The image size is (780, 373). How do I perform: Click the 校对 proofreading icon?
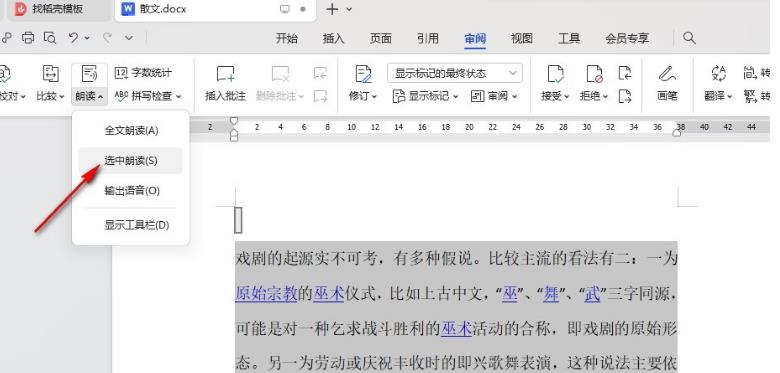[x=4, y=74]
